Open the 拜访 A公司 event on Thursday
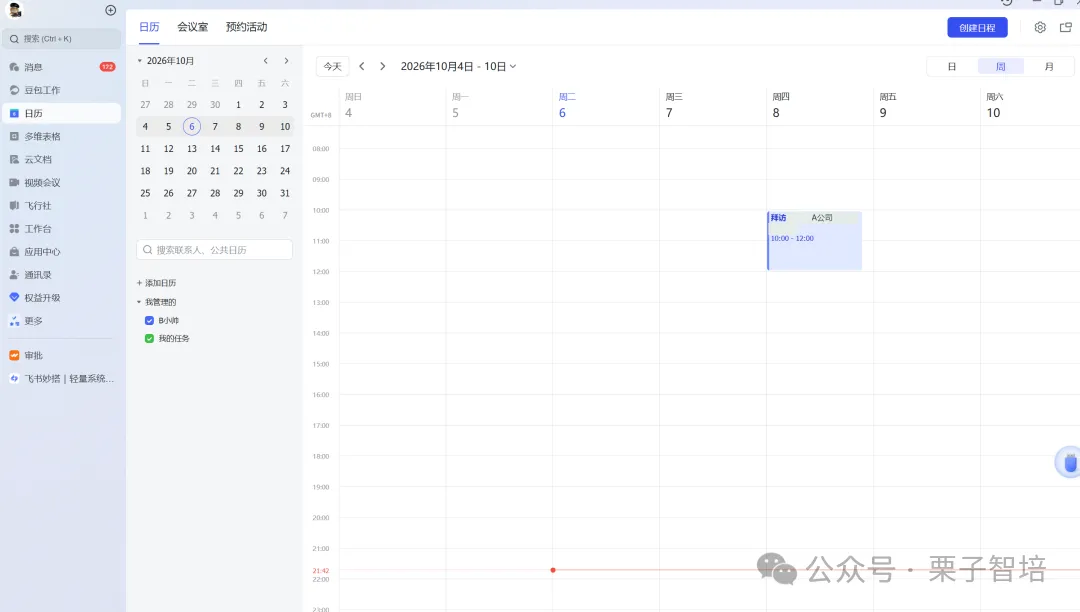The width and height of the screenshot is (1080, 612). pyautogui.click(x=814, y=240)
